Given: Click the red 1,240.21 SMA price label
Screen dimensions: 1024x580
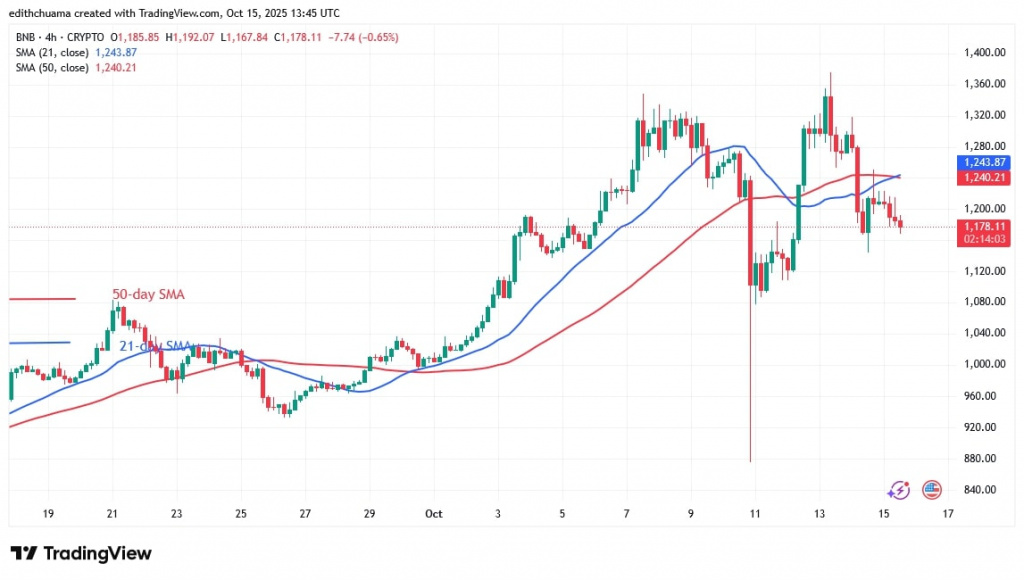Looking at the screenshot, I should (985, 177).
